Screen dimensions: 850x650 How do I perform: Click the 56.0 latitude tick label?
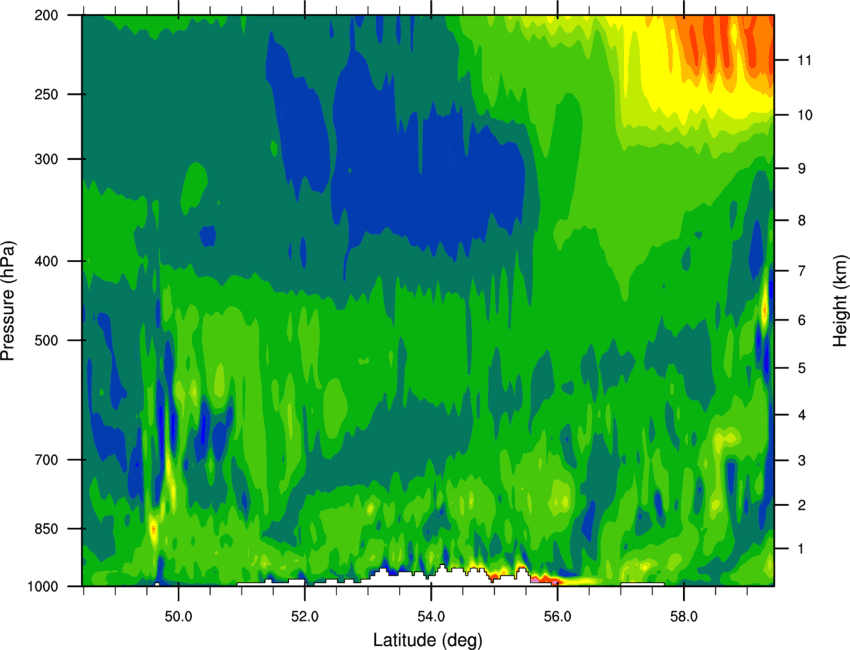[558, 616]
